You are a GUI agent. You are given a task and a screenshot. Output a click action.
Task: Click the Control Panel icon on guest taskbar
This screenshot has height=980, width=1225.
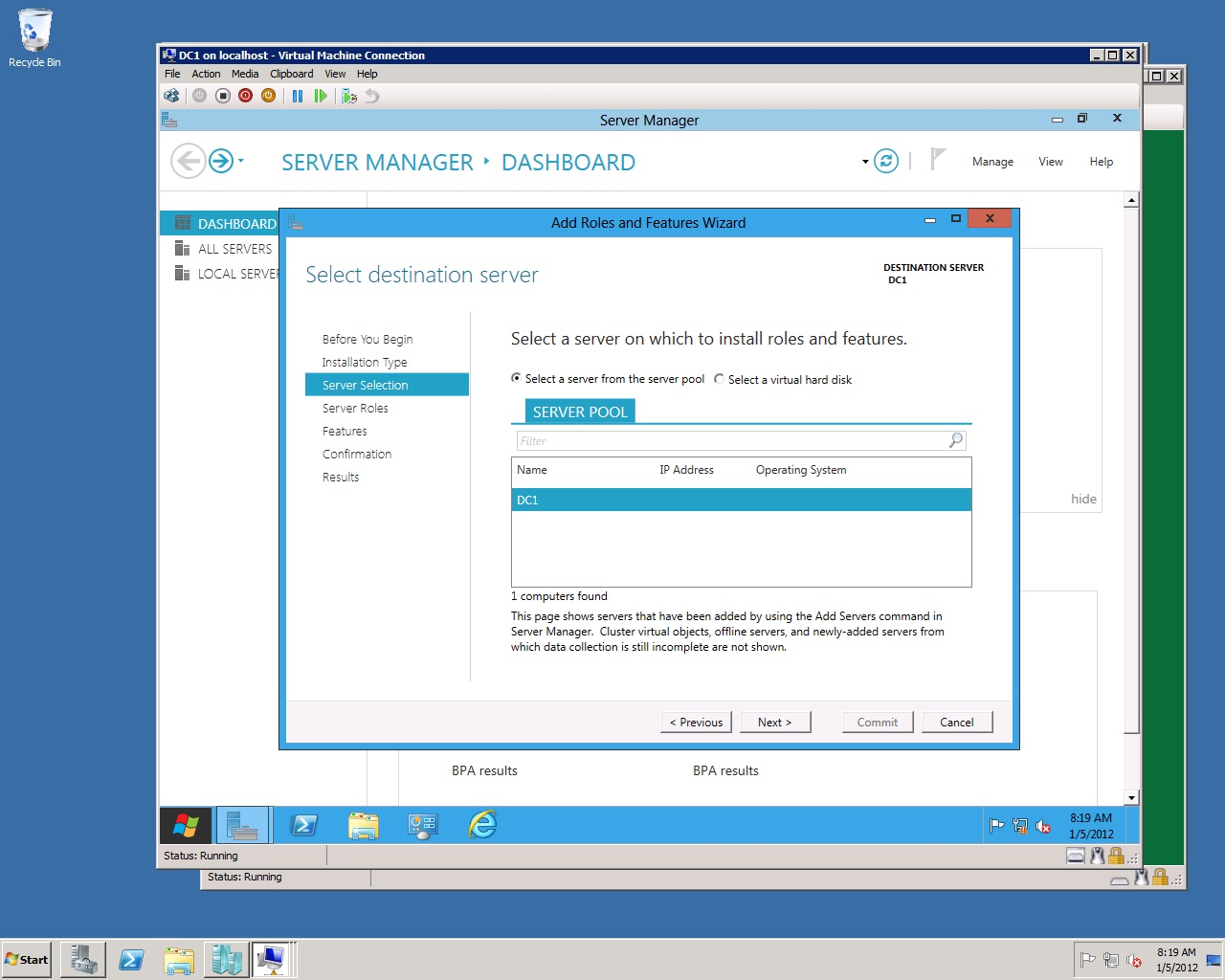point(422,825)
